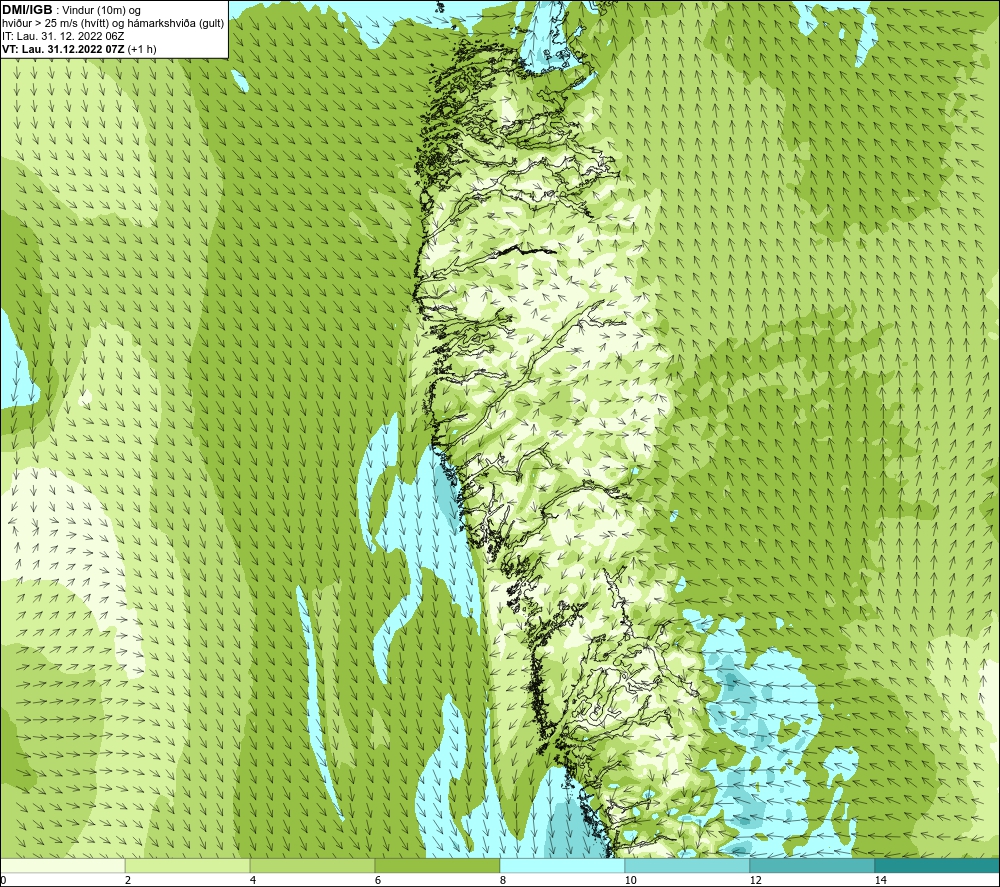Click the legend scale label 4
Image resolution: width=1000 pixels, height=887 pixels.
coord(253,881)
